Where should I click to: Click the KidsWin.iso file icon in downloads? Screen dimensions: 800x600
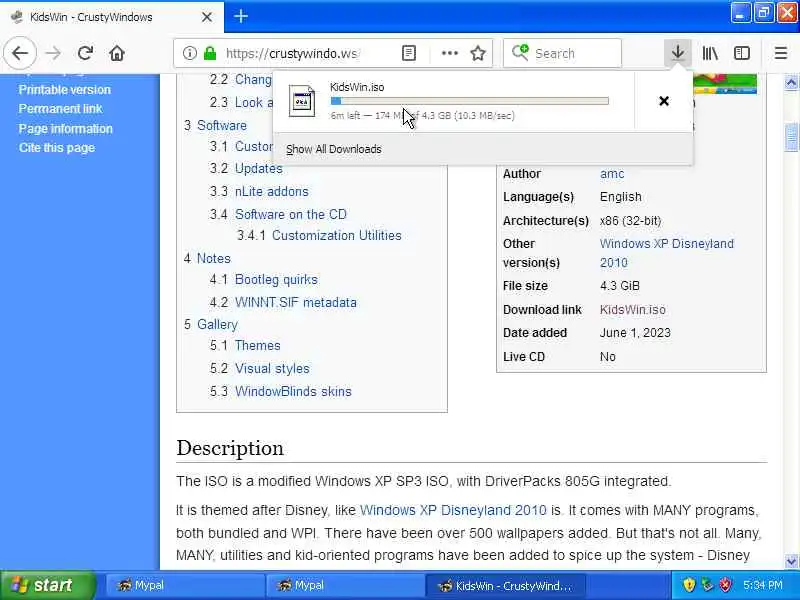(x=302, y=101)
